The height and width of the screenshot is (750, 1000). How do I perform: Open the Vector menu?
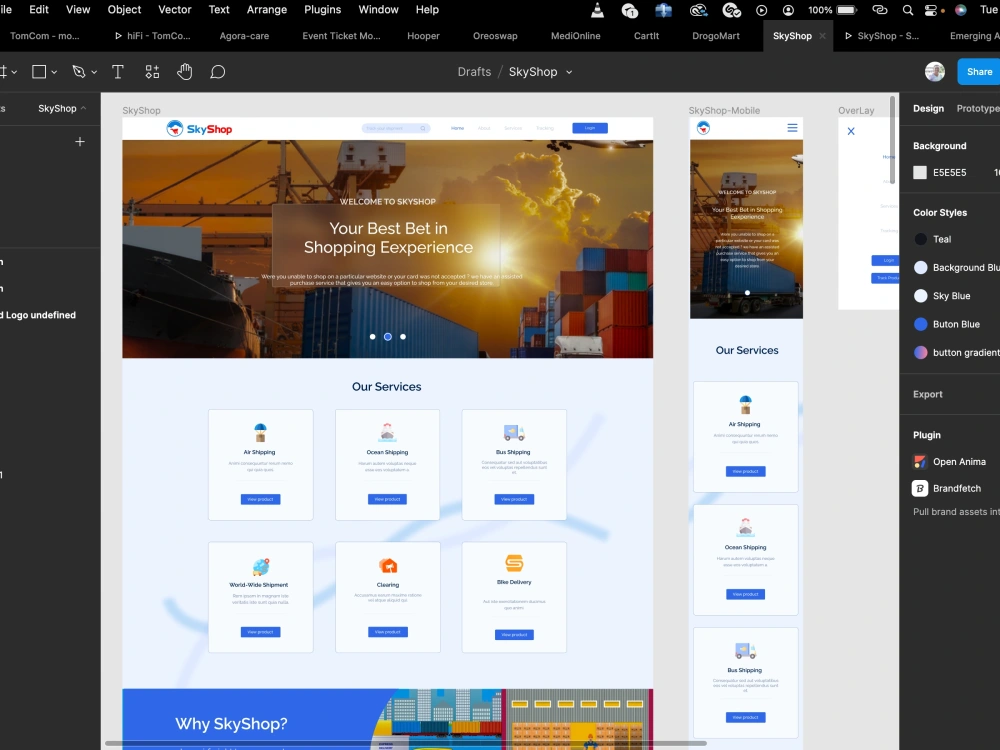pyautogui.click(x=175, y=10)
